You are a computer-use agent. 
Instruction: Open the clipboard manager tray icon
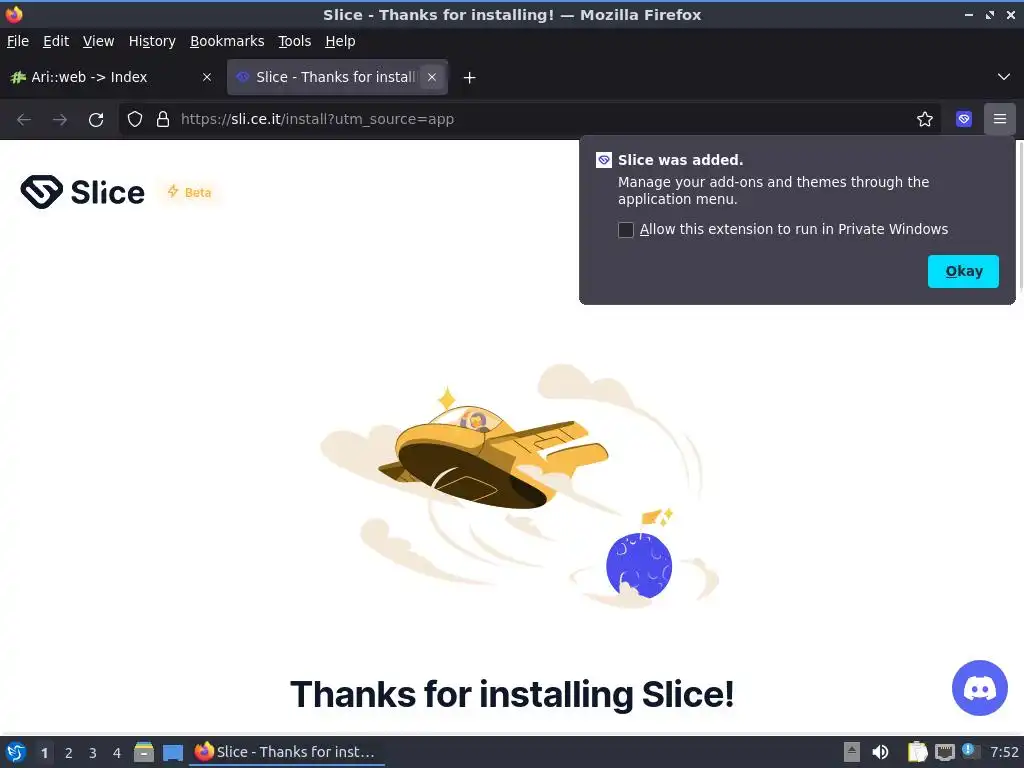[918, 752]
